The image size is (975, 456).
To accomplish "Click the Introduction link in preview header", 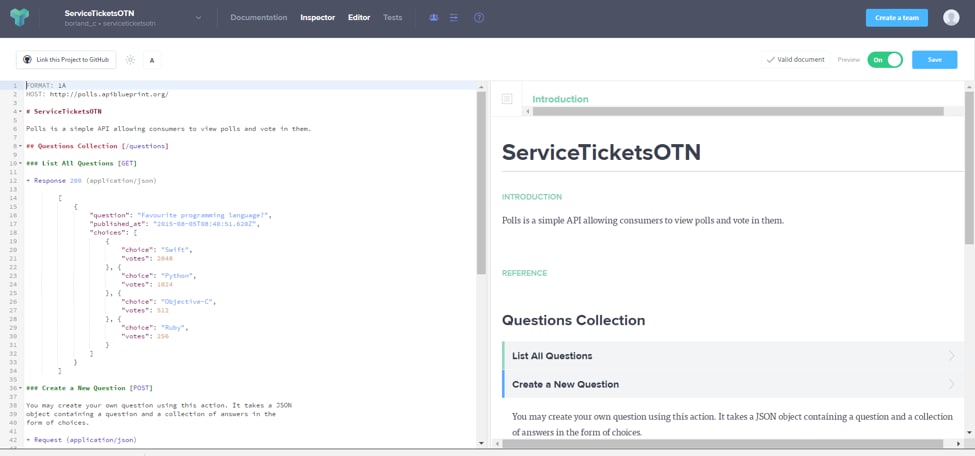I will [x=560, y=99].
